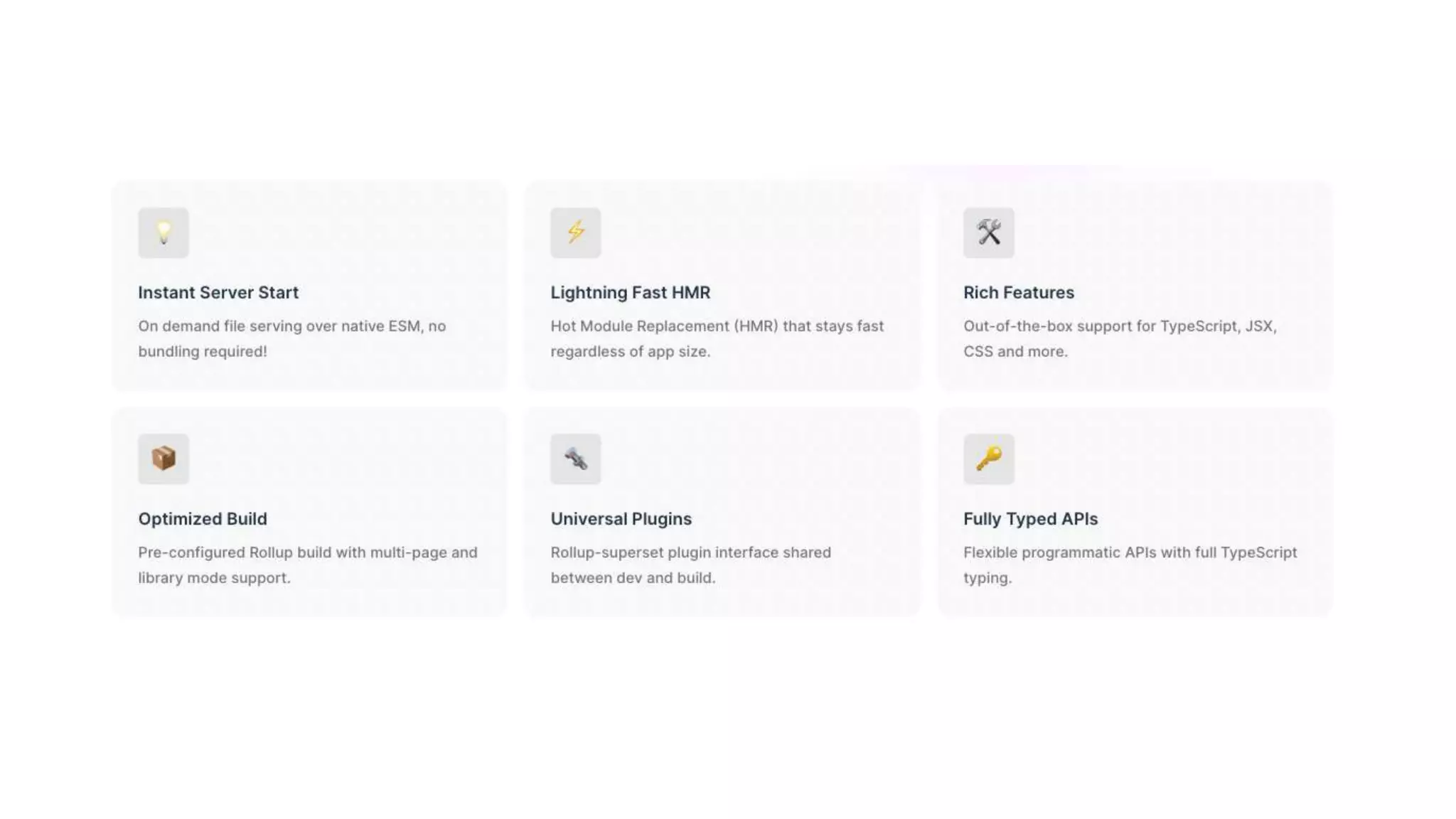Select the Optimized Build heading
This screenshot has height=819, width=1456.
[x=203, y=519]
